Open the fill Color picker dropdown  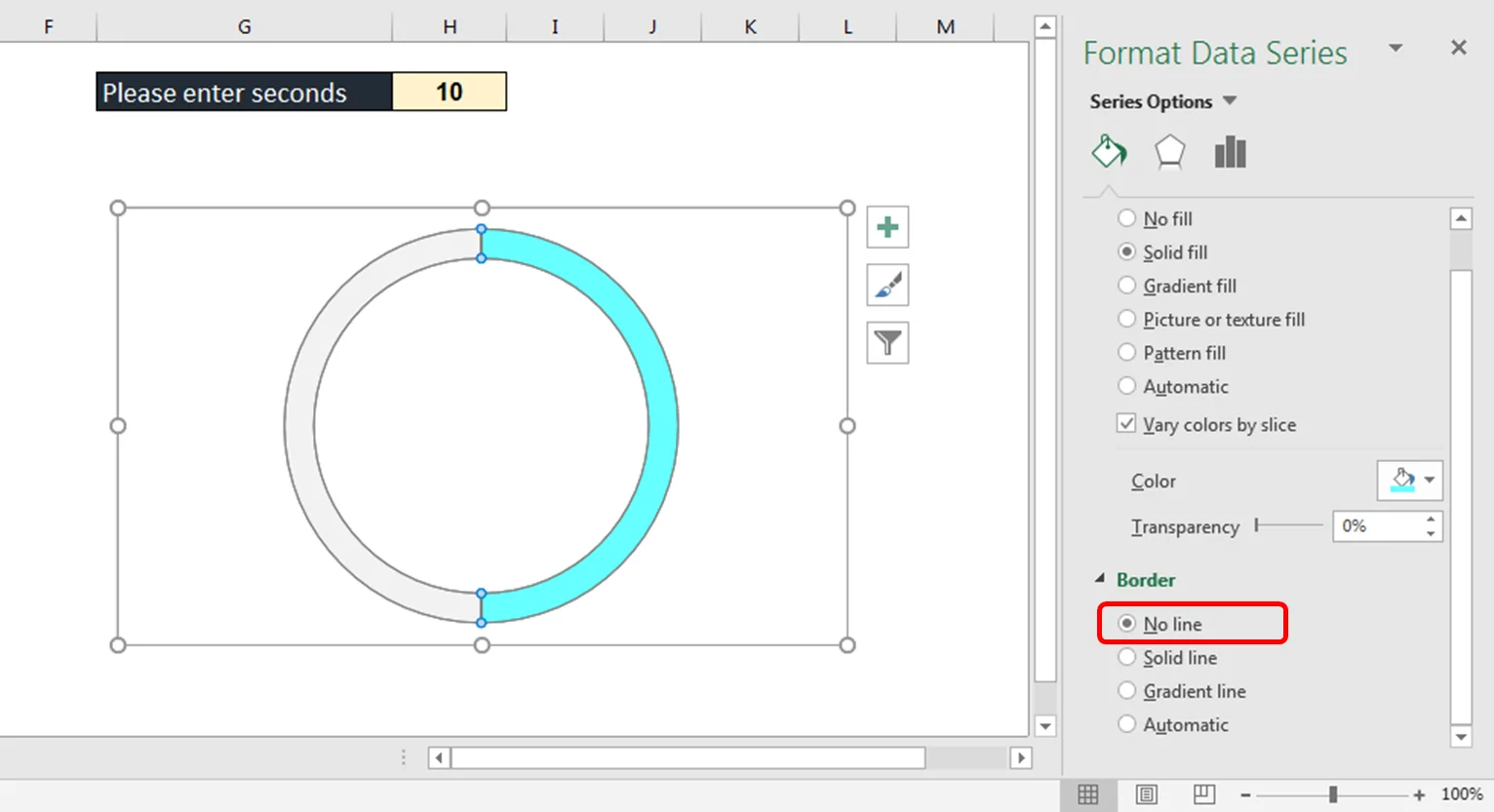coord(1429,480)
